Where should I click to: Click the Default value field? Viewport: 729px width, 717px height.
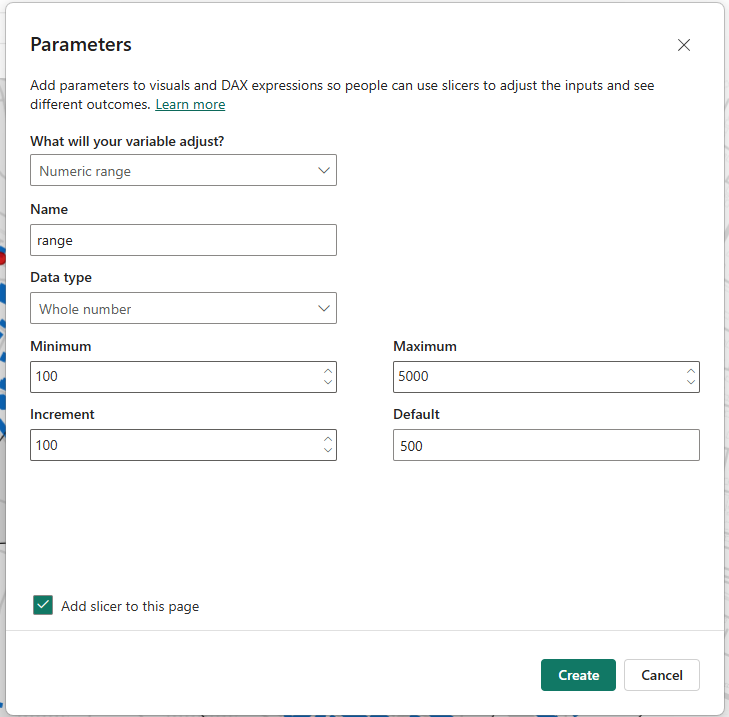click(545, 446)
